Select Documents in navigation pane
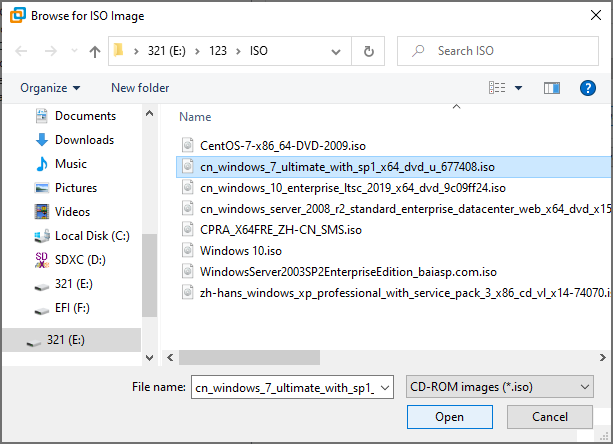This screenshot has width=613, height=444. pyautogui.click(x=75, y=116)
